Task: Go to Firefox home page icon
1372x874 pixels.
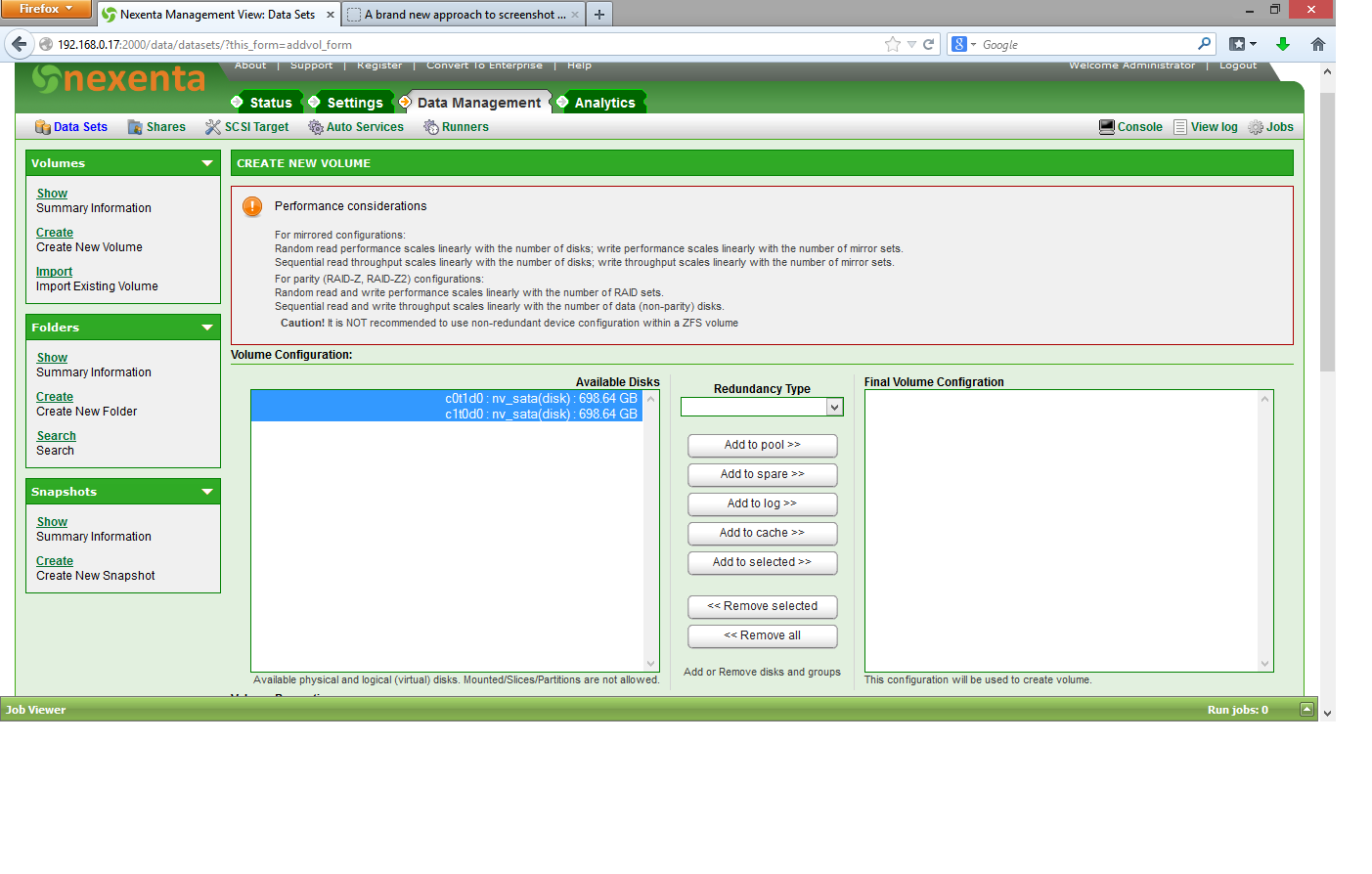Action: point(1318,44)
